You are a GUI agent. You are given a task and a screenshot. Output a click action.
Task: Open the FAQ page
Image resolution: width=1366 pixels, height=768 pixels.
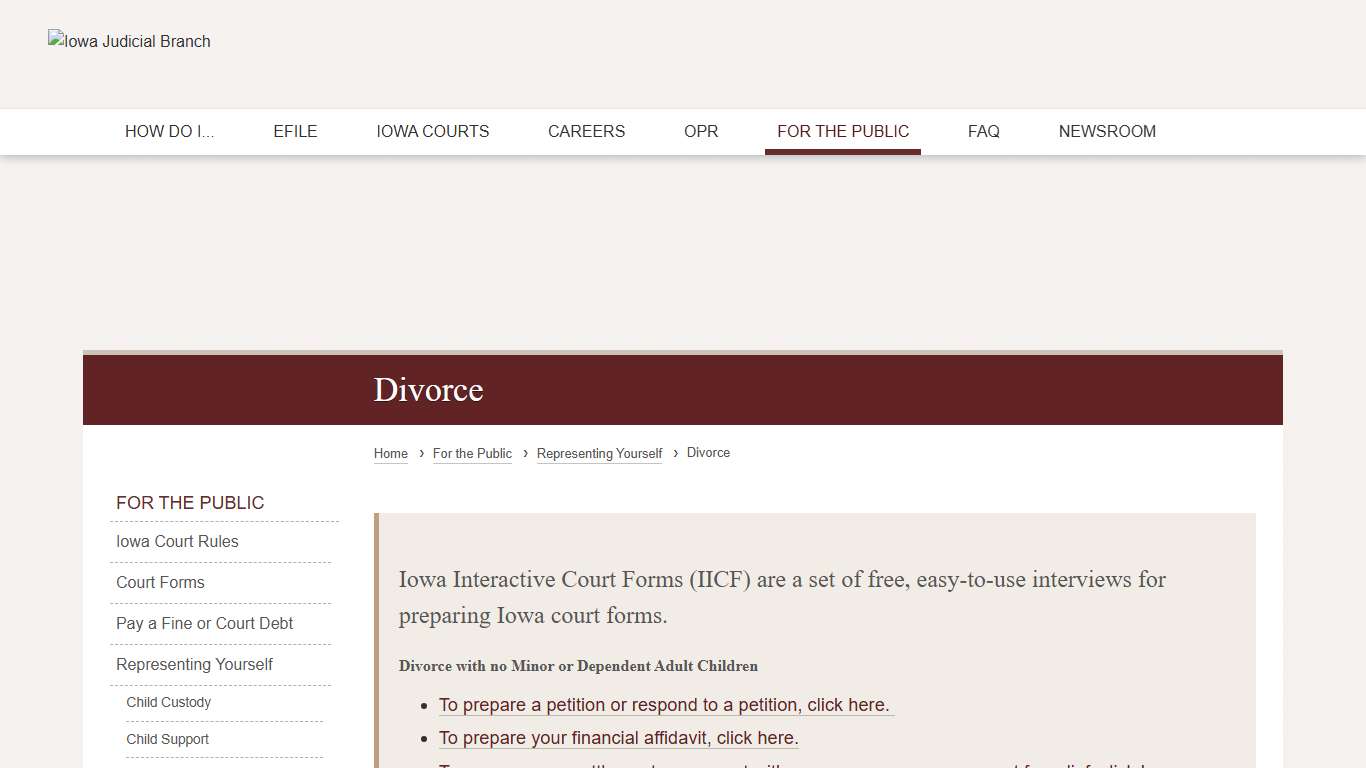pos(983,131)
